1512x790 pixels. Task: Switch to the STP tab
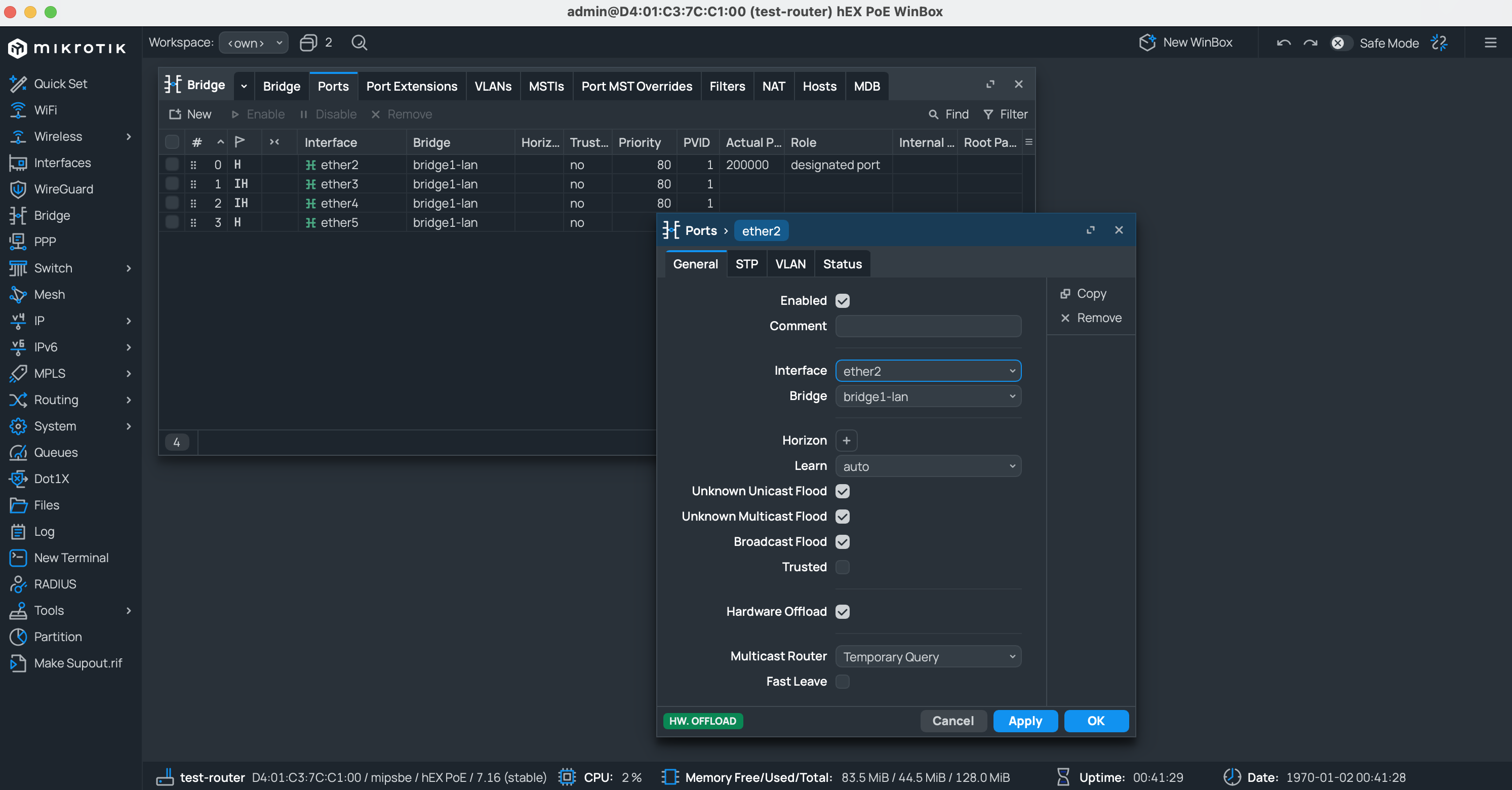click(746, 264)
